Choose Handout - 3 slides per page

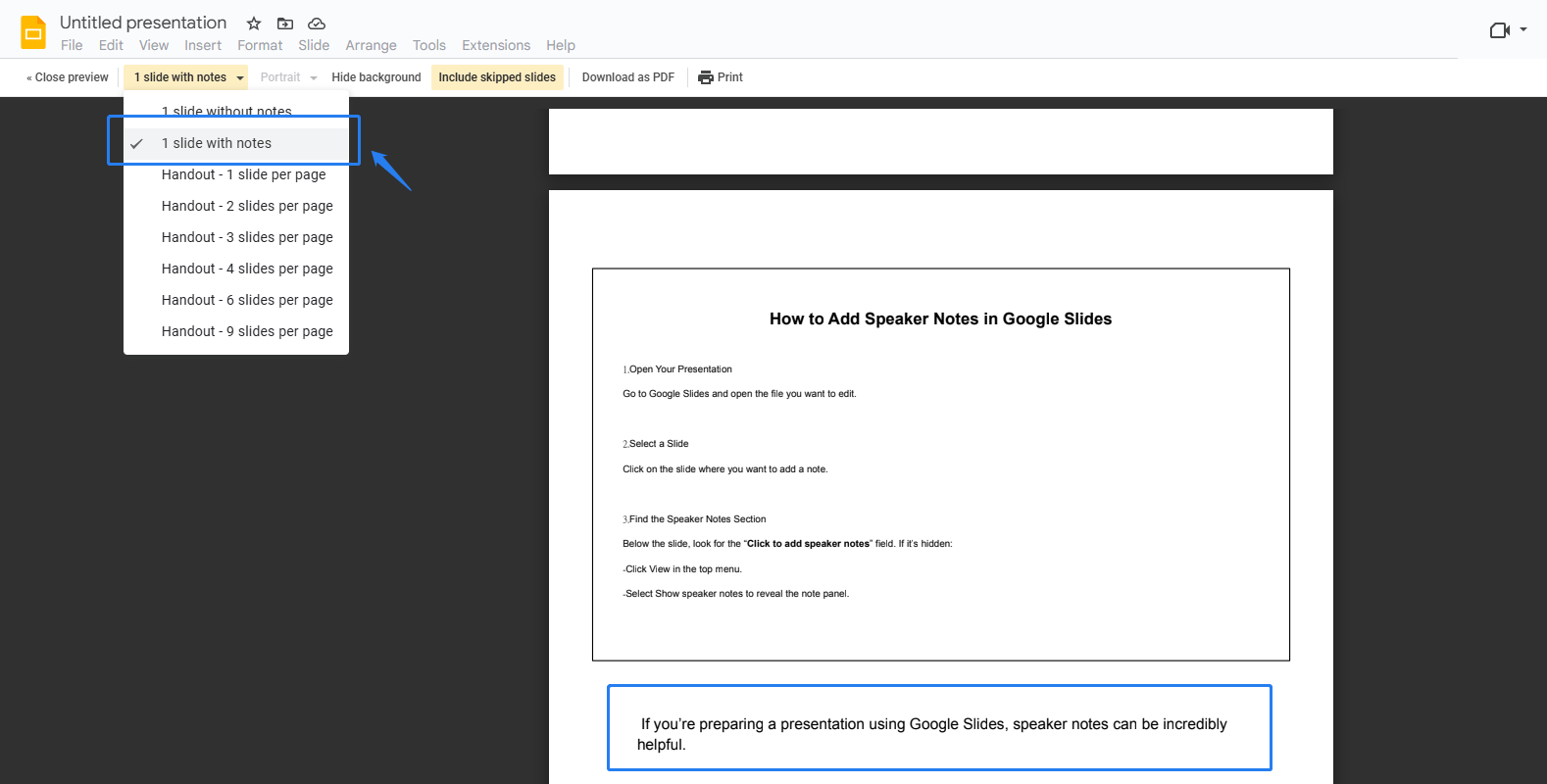pyautogui.click(x=236, y=237)
